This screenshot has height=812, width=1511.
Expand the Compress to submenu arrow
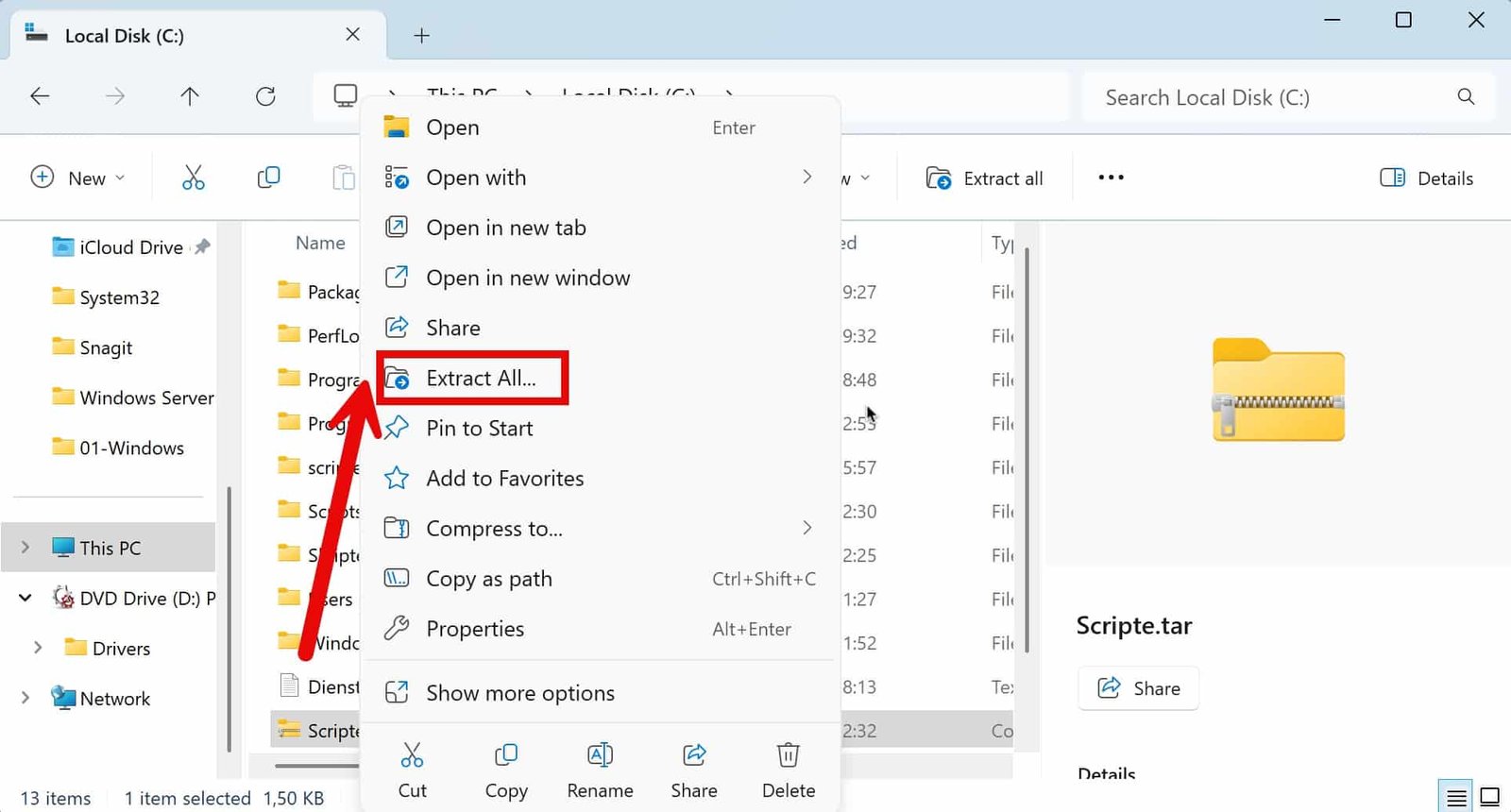click(806, 527)
